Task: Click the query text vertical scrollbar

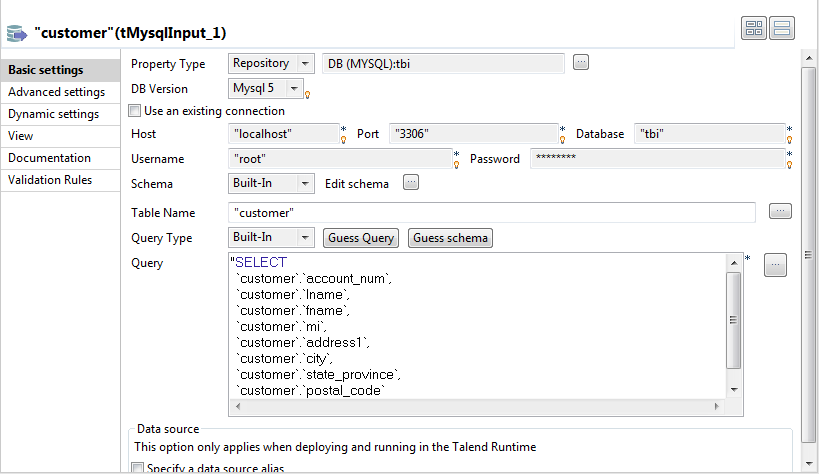Action: [734, 321]
